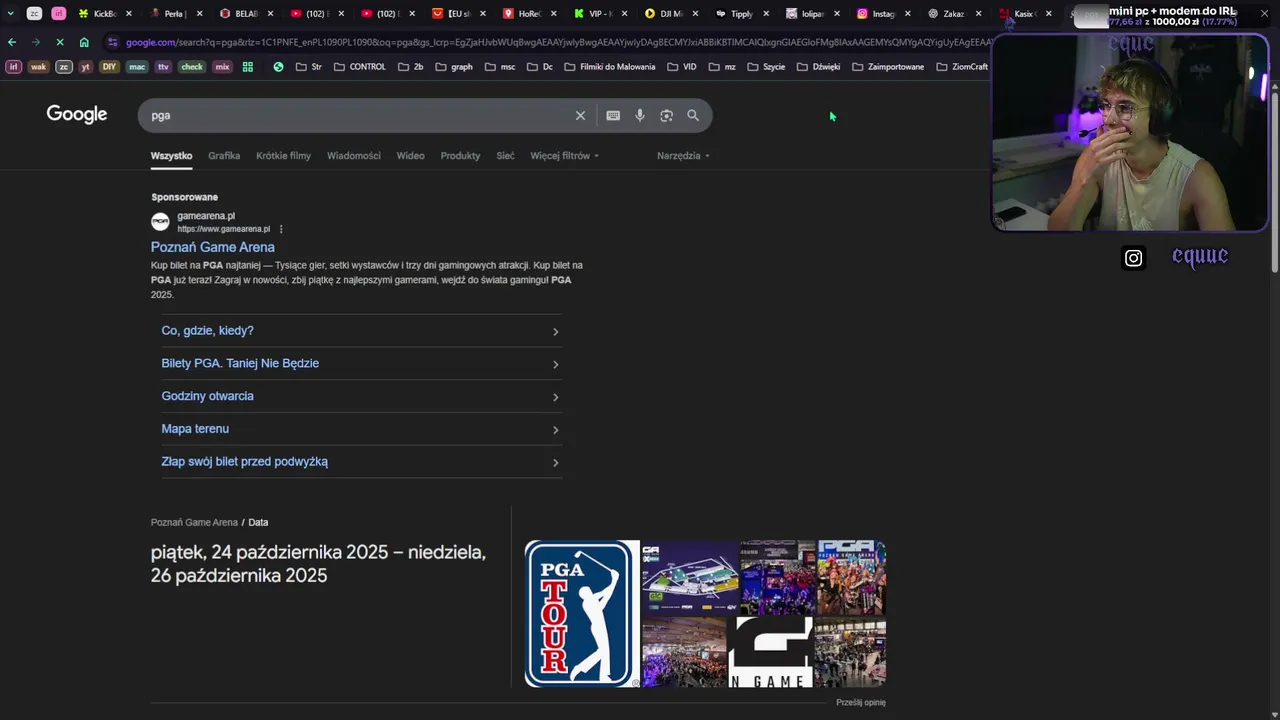
Task: Start voice search with the microphone icon
Action: click(x=640, y=115)
